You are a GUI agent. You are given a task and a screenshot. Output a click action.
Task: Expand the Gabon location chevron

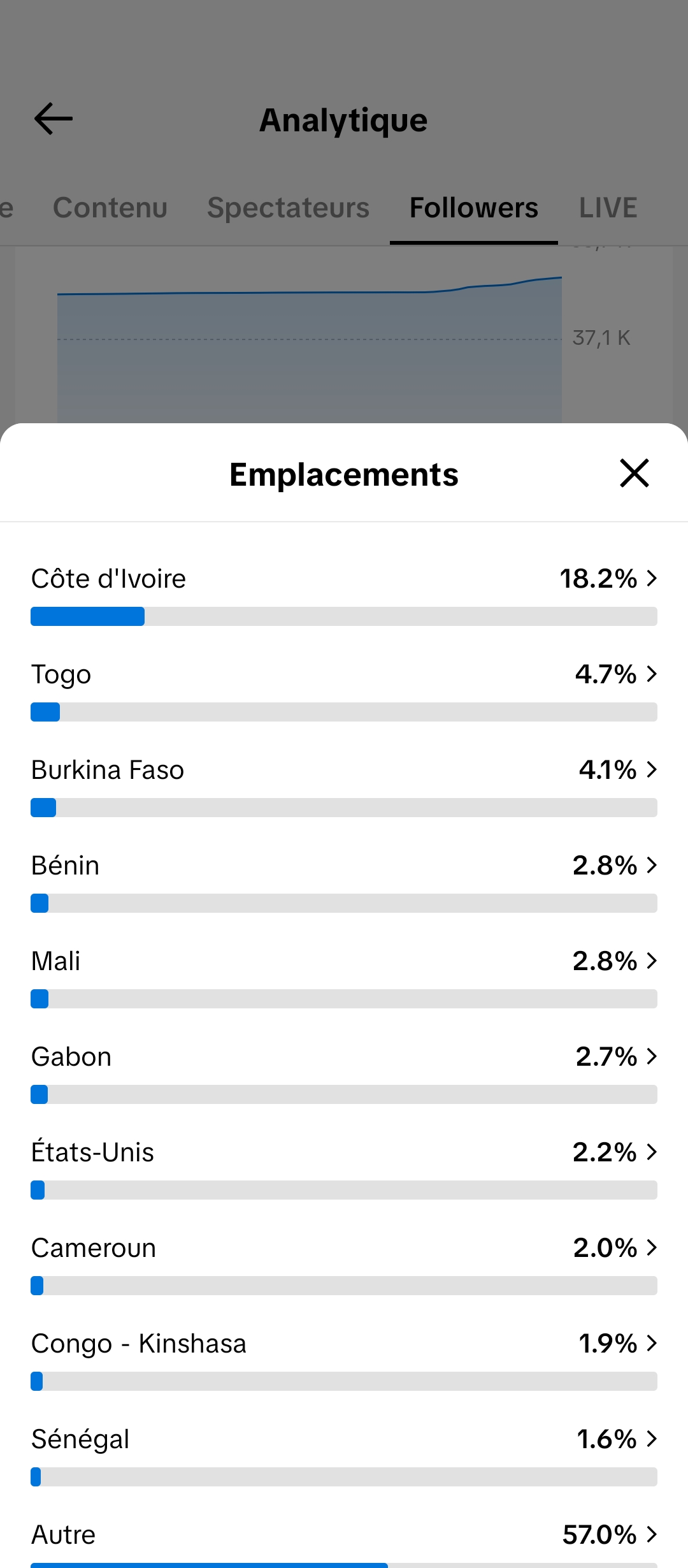point(652,1056)
